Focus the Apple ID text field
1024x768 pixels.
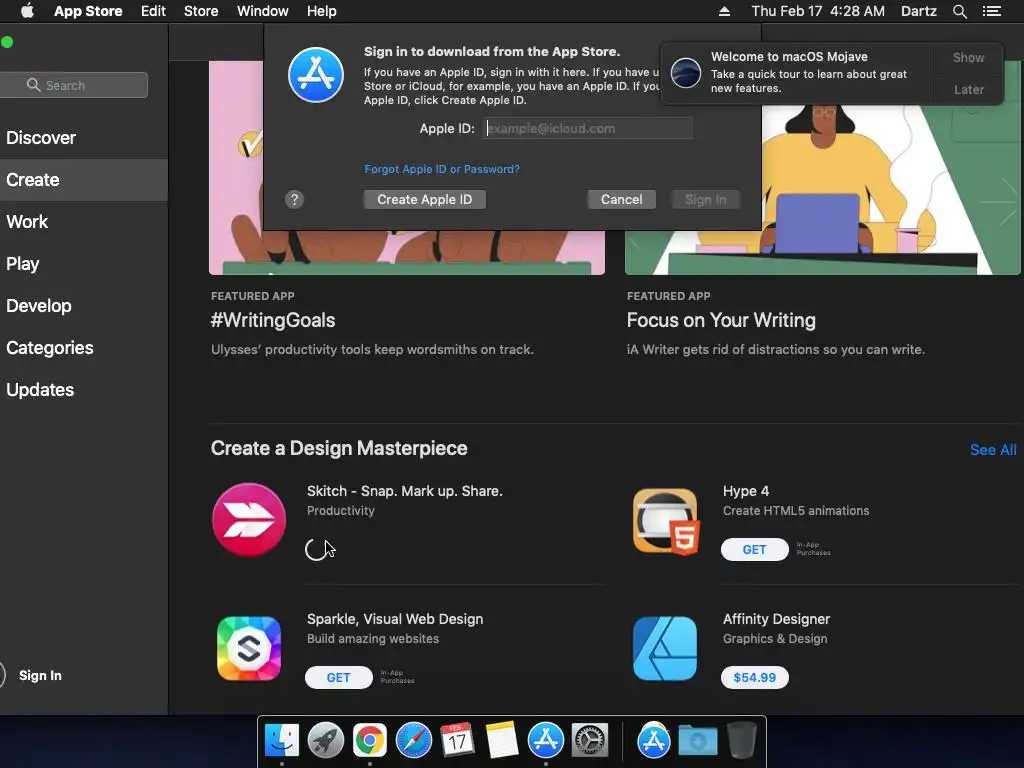(x=588, y=128)
